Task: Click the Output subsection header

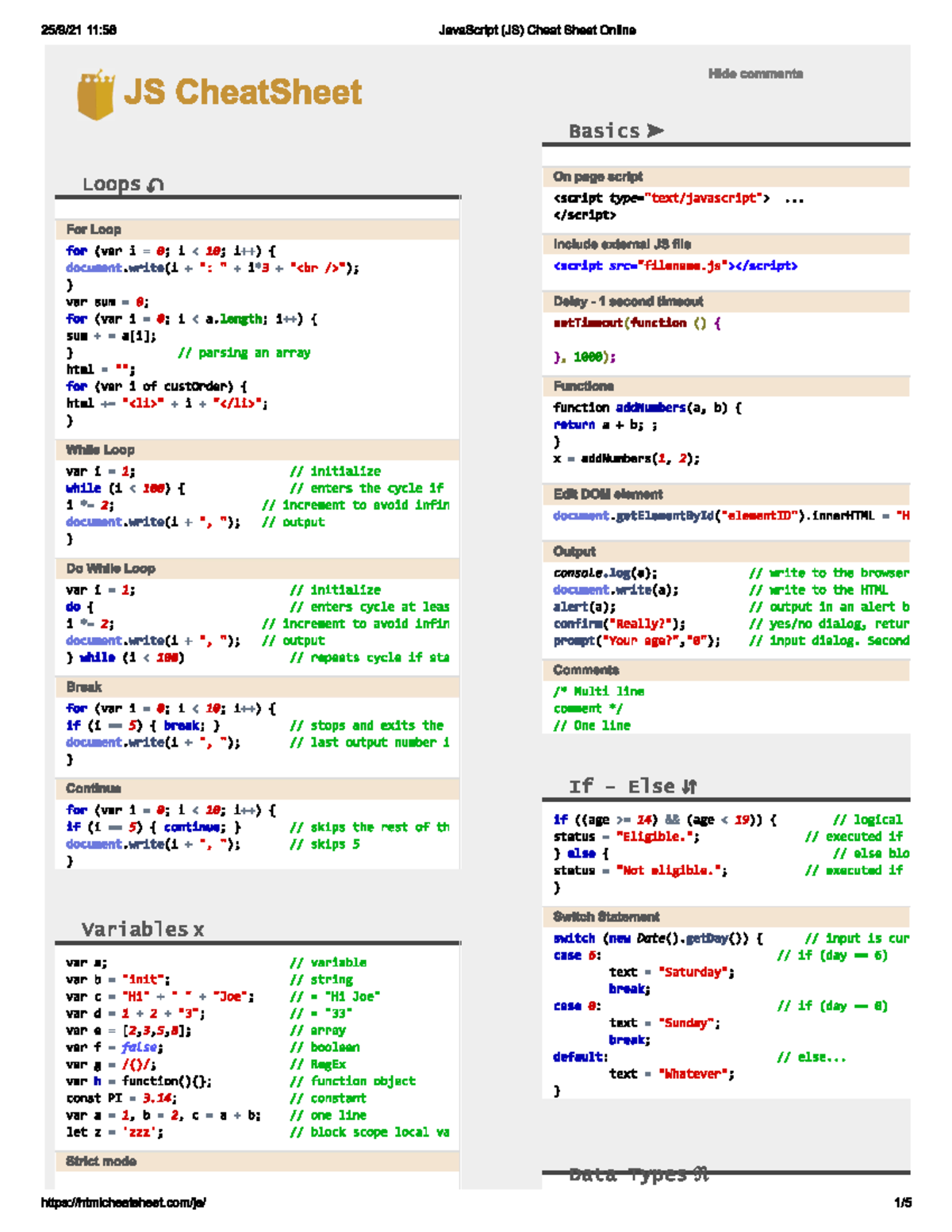Action: coord(726,551)
